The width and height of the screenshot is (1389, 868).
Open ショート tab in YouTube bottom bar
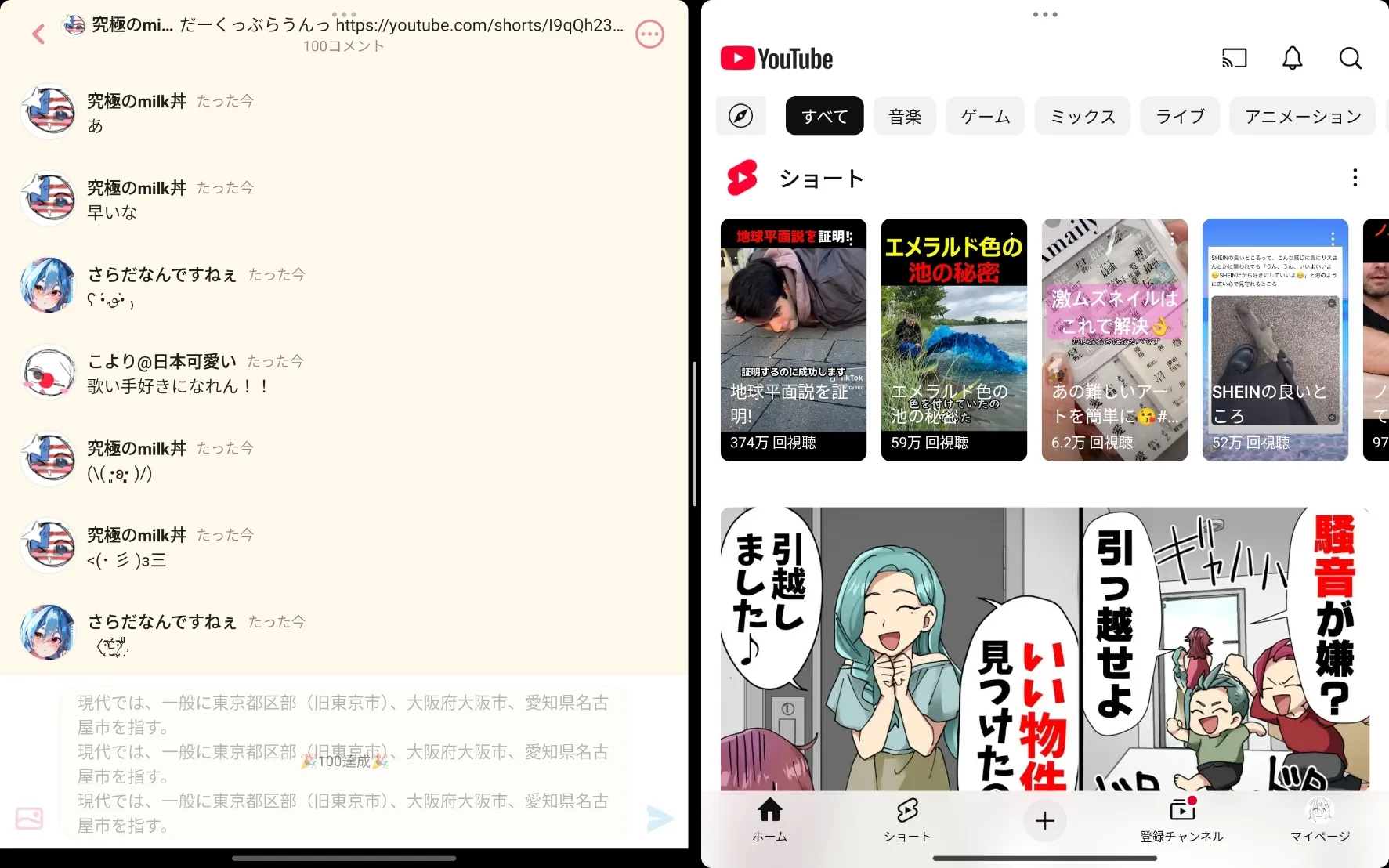point(907,819)
